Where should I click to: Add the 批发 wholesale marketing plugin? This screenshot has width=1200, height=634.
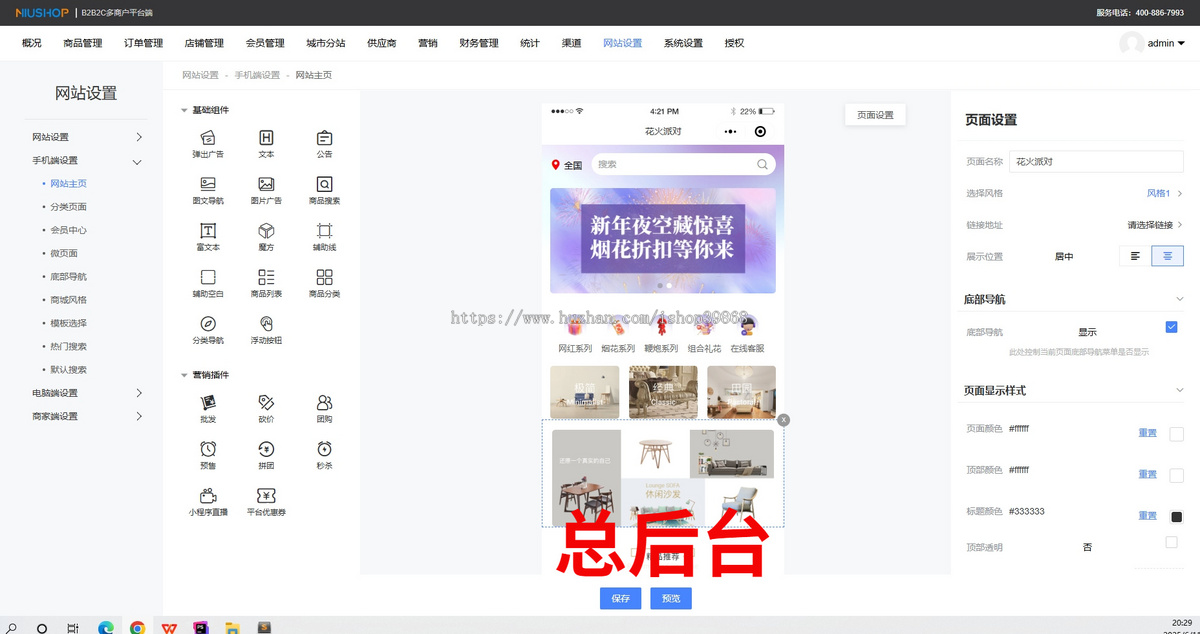pyautogui.click(x=208, y=409)
